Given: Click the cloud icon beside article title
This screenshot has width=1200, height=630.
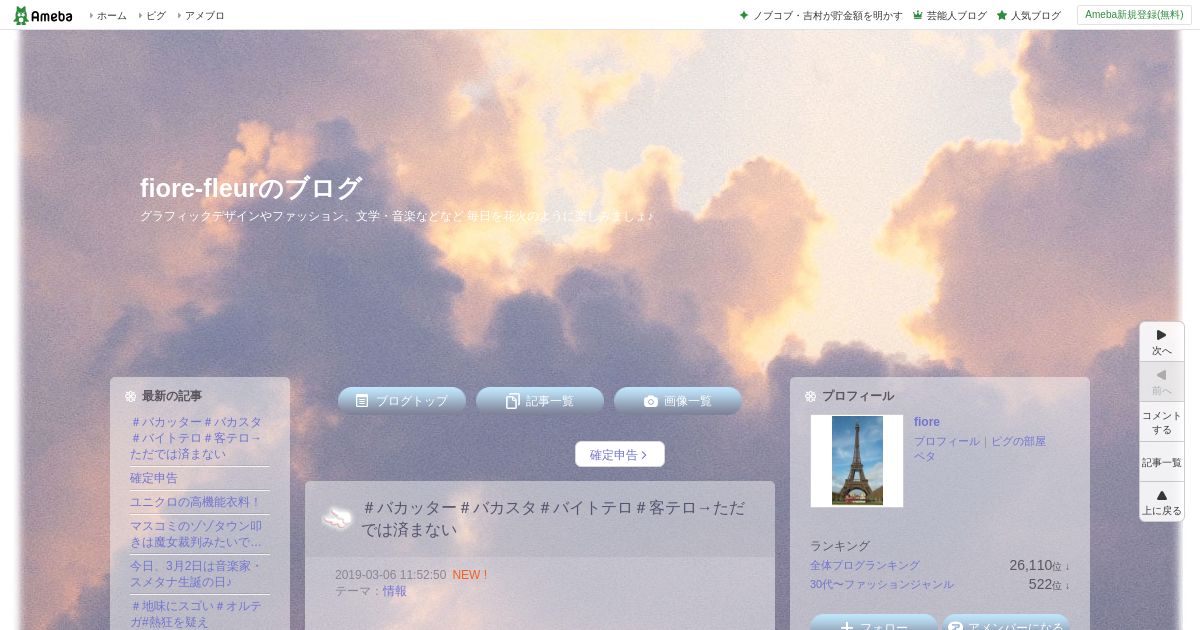Looking at the screenshot, I should 337,518.
